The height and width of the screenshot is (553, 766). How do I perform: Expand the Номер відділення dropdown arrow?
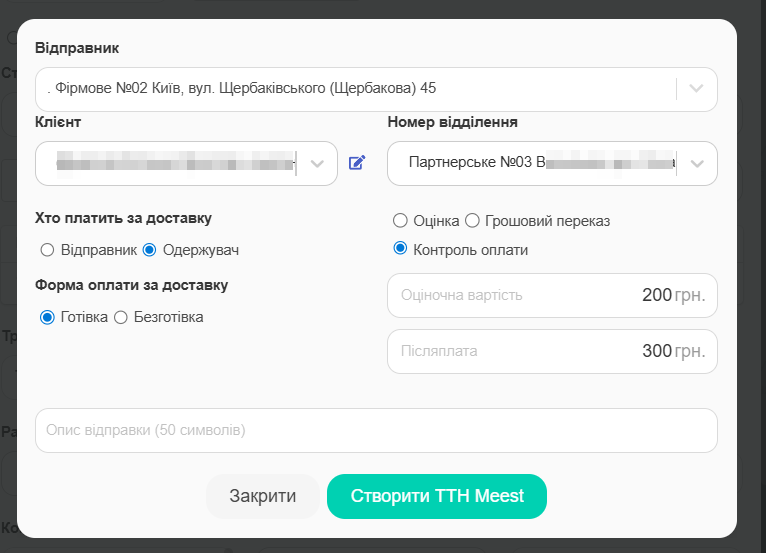coord(697,163)
